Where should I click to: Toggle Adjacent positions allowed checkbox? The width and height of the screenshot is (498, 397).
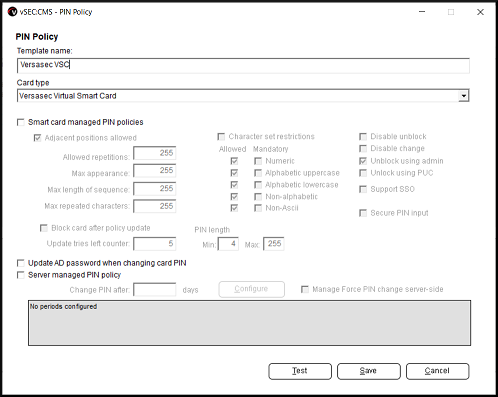click(37, 138)
